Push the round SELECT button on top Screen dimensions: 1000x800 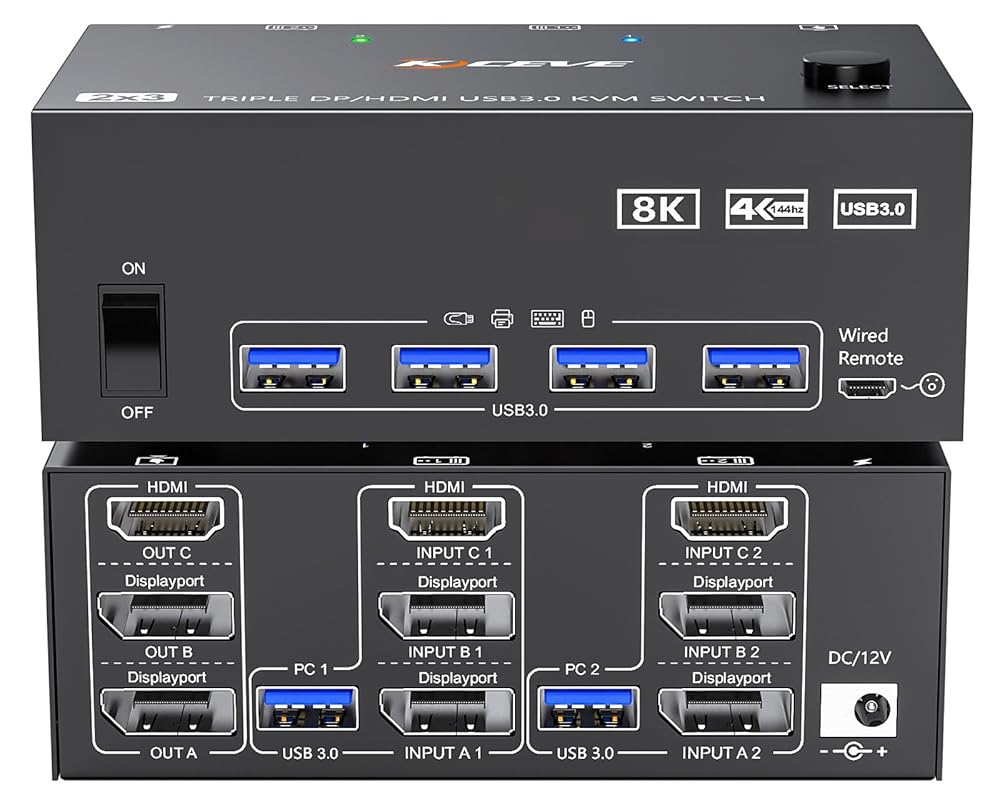846,69
